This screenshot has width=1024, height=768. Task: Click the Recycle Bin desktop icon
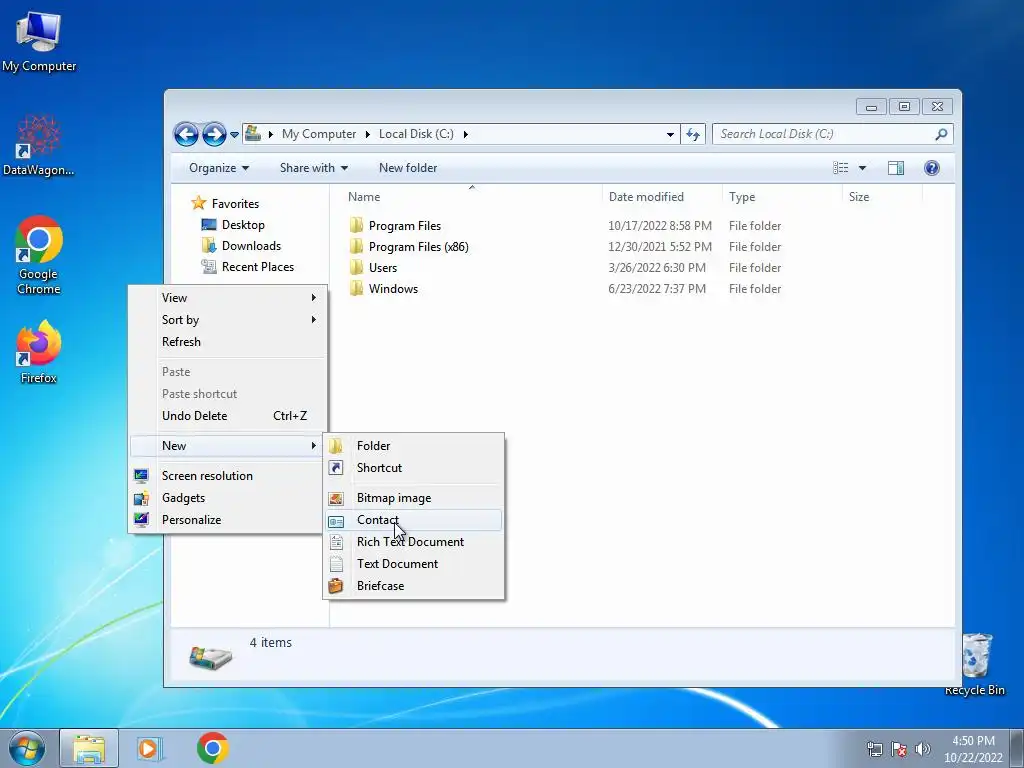tap(976, 664)
